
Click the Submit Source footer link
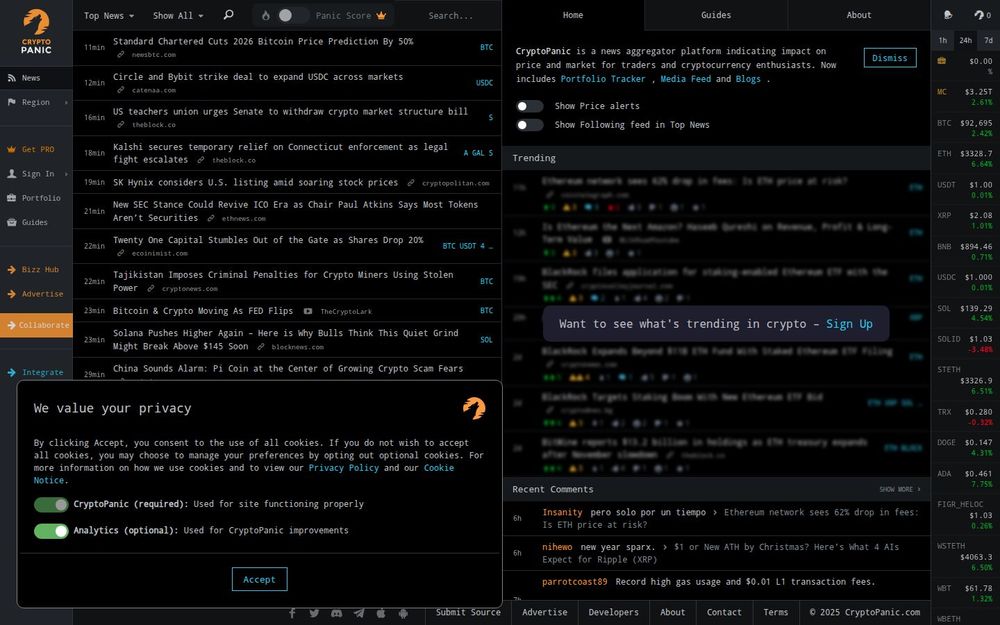click(468, 612)
